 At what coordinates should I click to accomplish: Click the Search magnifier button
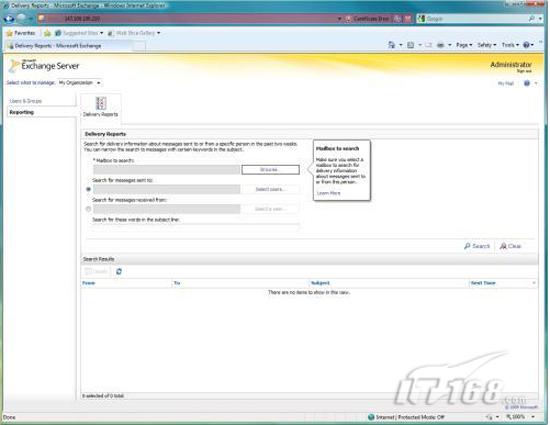(x=477, y=246)
